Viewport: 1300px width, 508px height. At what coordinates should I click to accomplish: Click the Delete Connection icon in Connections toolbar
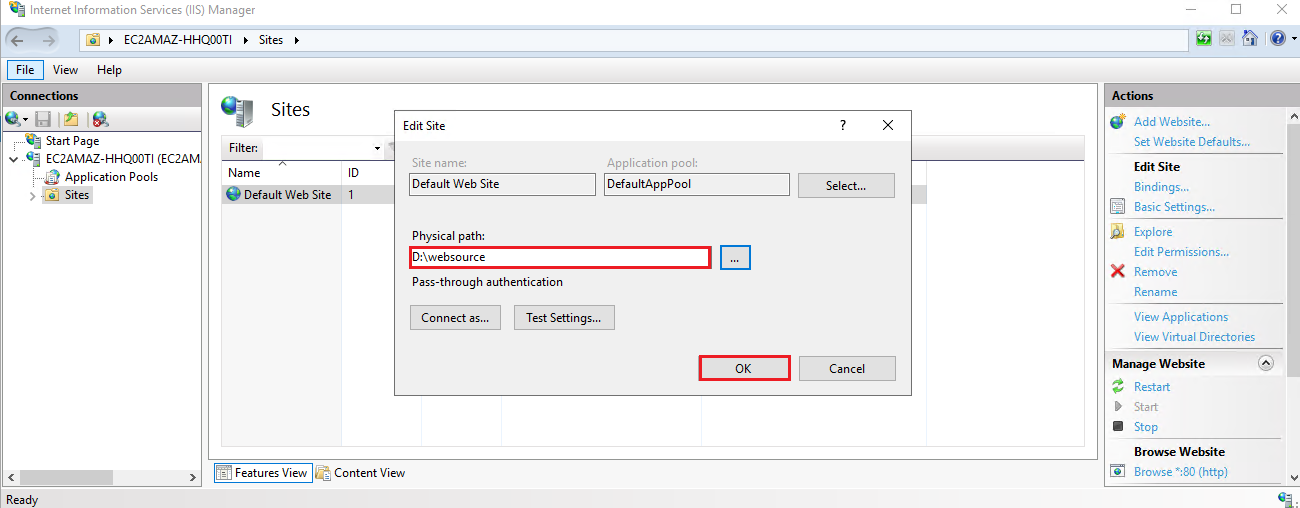100,119
